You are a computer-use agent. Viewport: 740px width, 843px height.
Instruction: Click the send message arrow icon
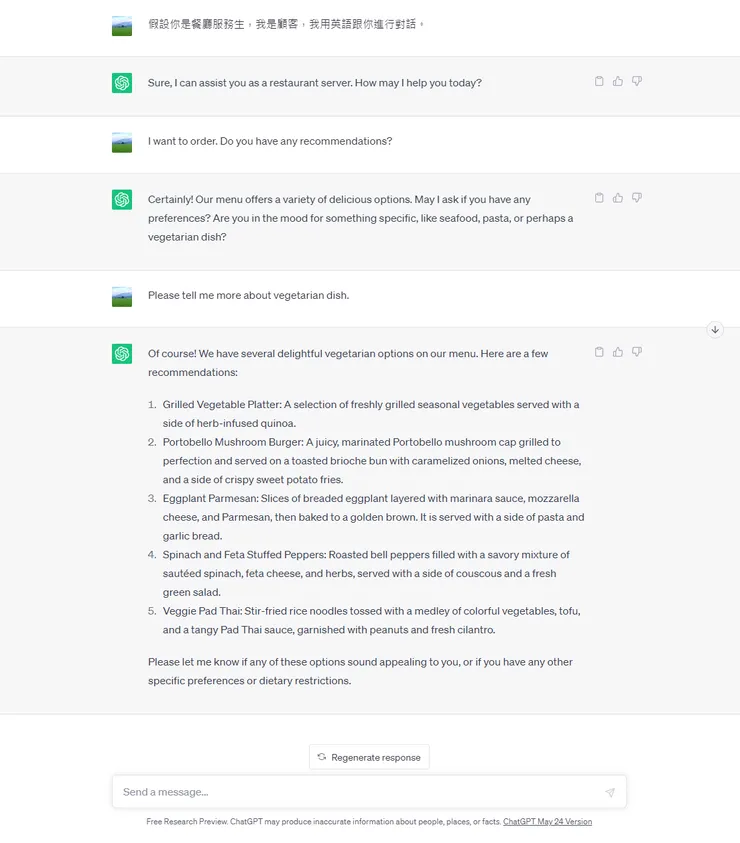609,792
